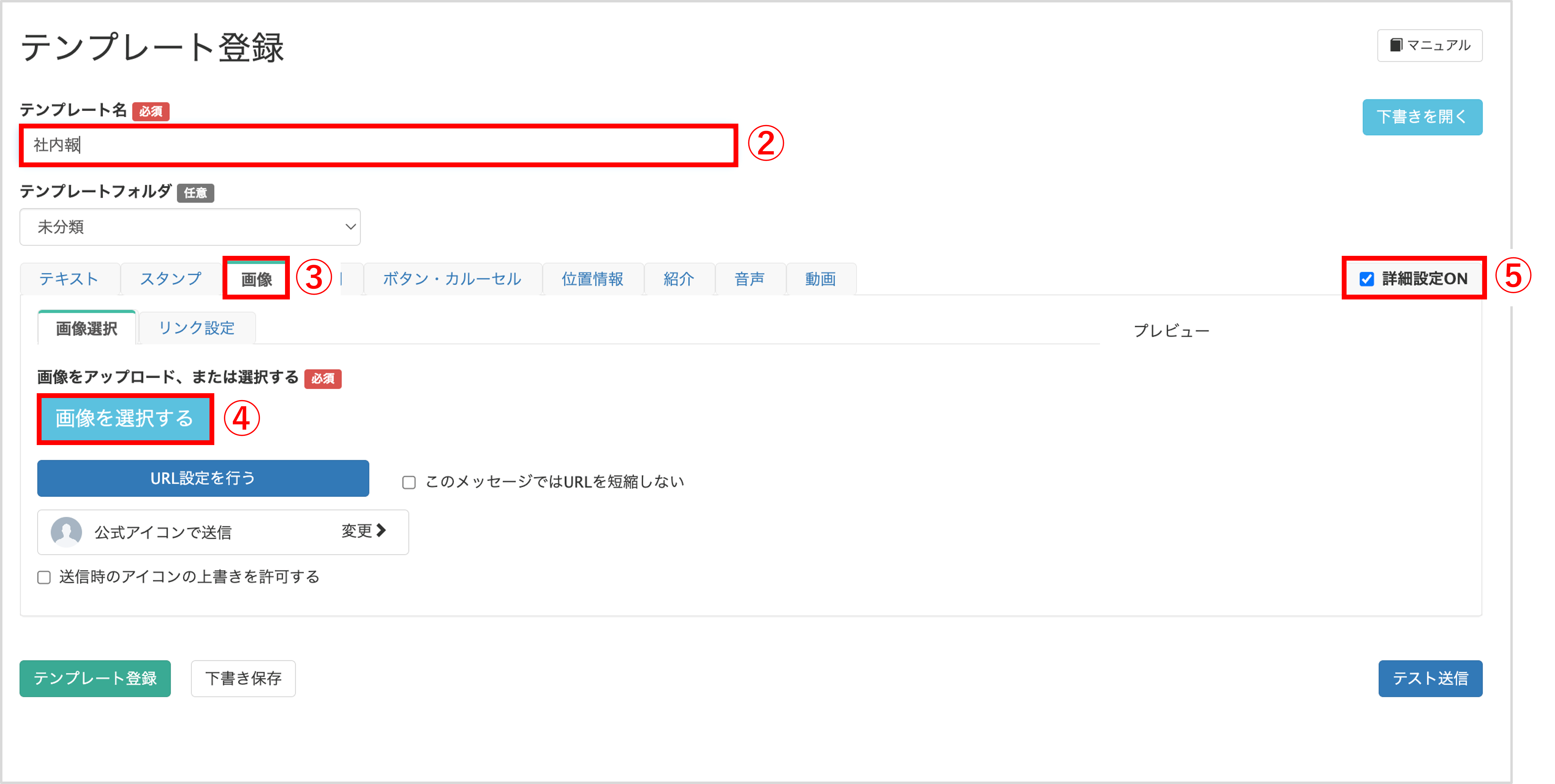Screen dimensions: 1555x784
Task: Toggle the 詳細設定ON checkbox
Action: pyautogui.click(x=1367, y=279)
